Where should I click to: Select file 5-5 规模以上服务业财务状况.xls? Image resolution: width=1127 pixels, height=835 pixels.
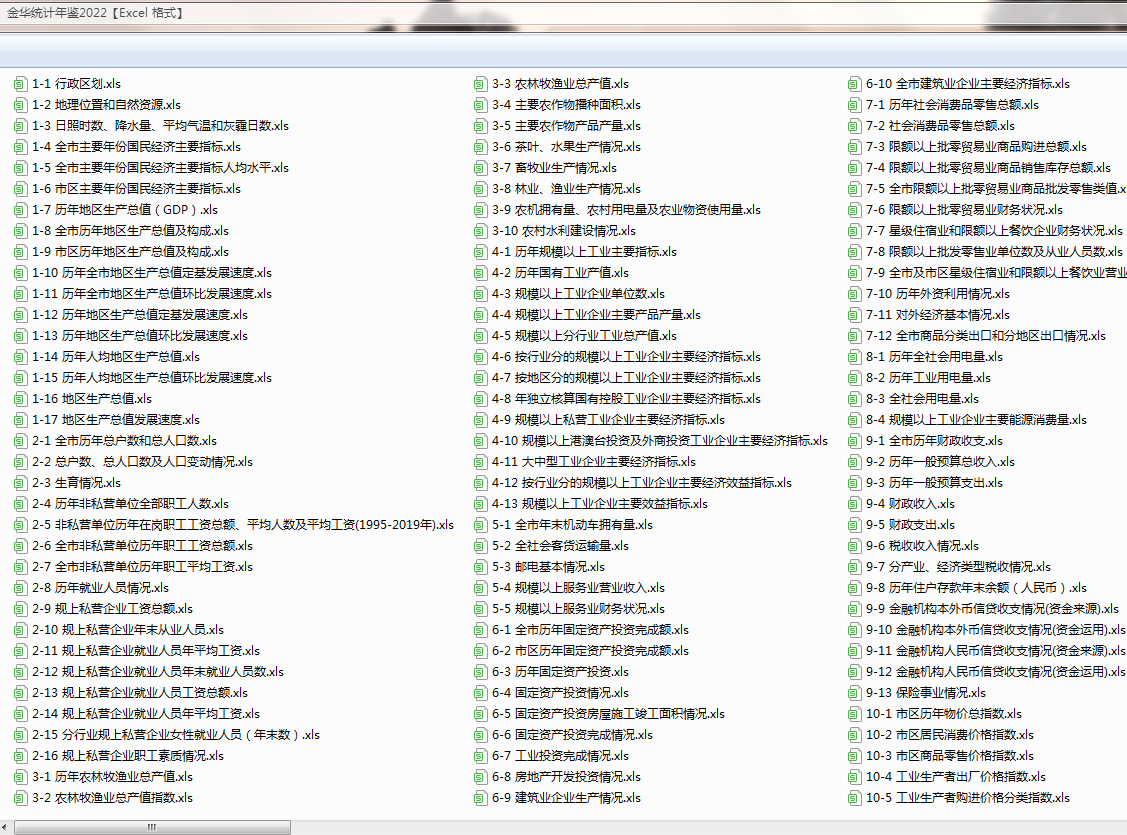578,609
